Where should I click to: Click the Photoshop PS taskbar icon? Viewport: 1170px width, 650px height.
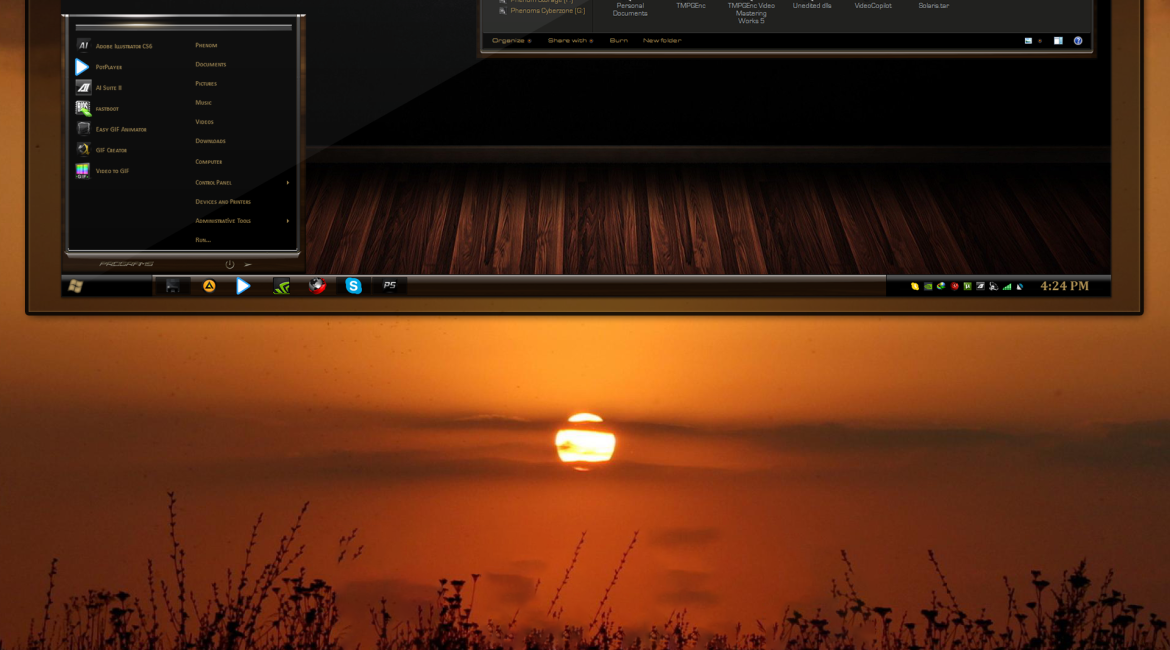(390, 286)
